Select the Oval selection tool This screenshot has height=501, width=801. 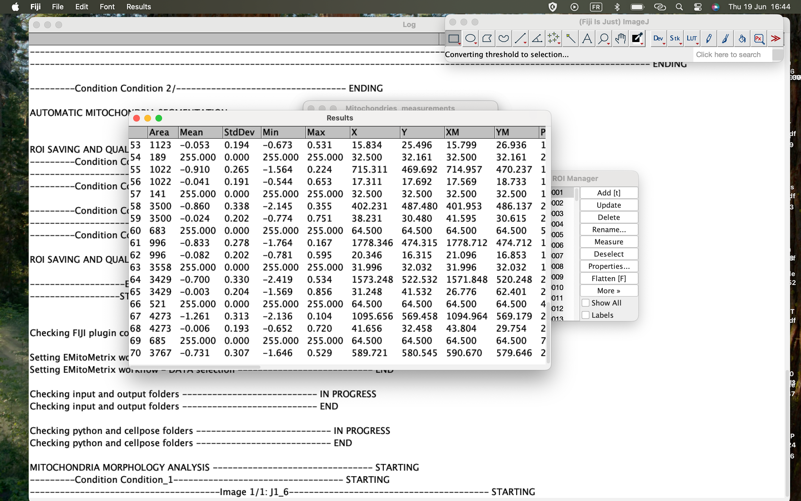pyautogui.click(x=470, y=38)
